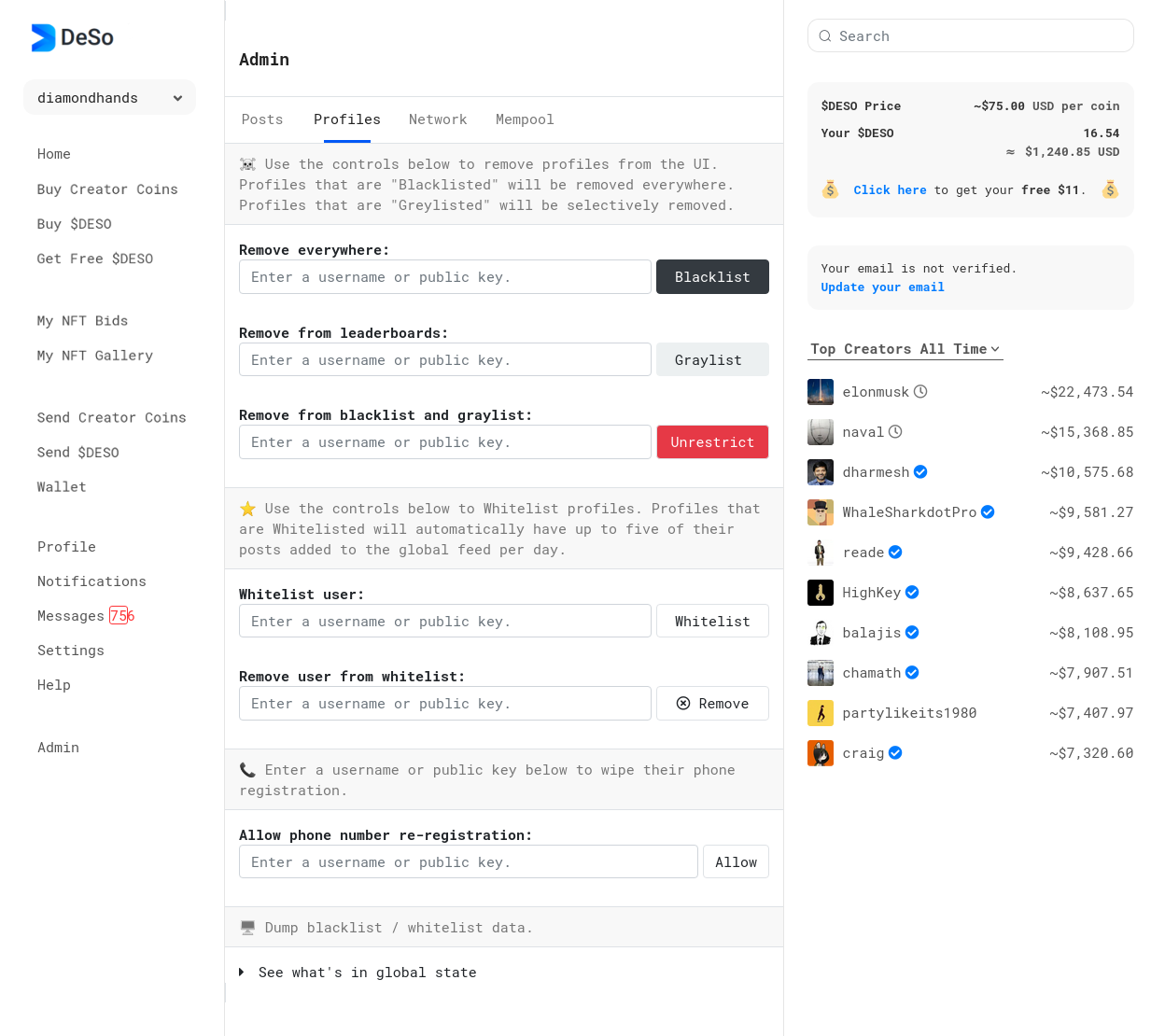Open the diamondhands account dropdown
Image resolution: width=1165 pixels, height=1036 pixels.
[109, 97]
